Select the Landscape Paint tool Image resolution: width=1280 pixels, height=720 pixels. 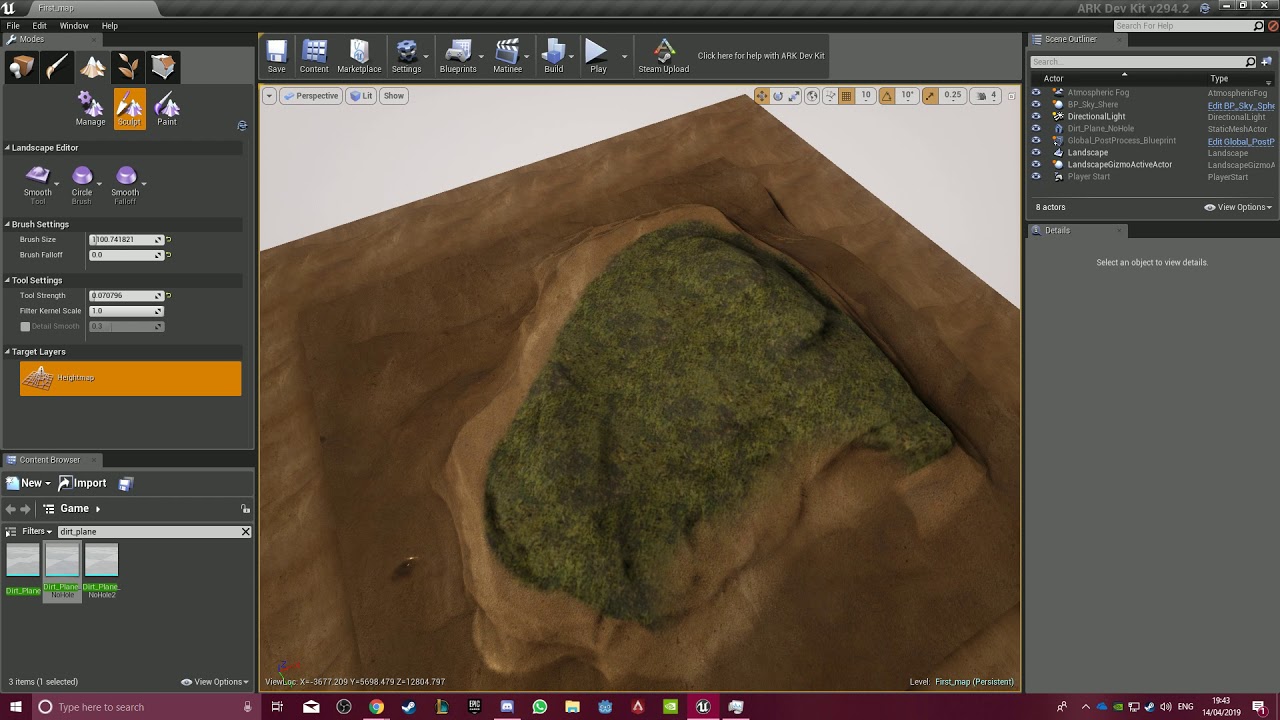coord(167,109)
